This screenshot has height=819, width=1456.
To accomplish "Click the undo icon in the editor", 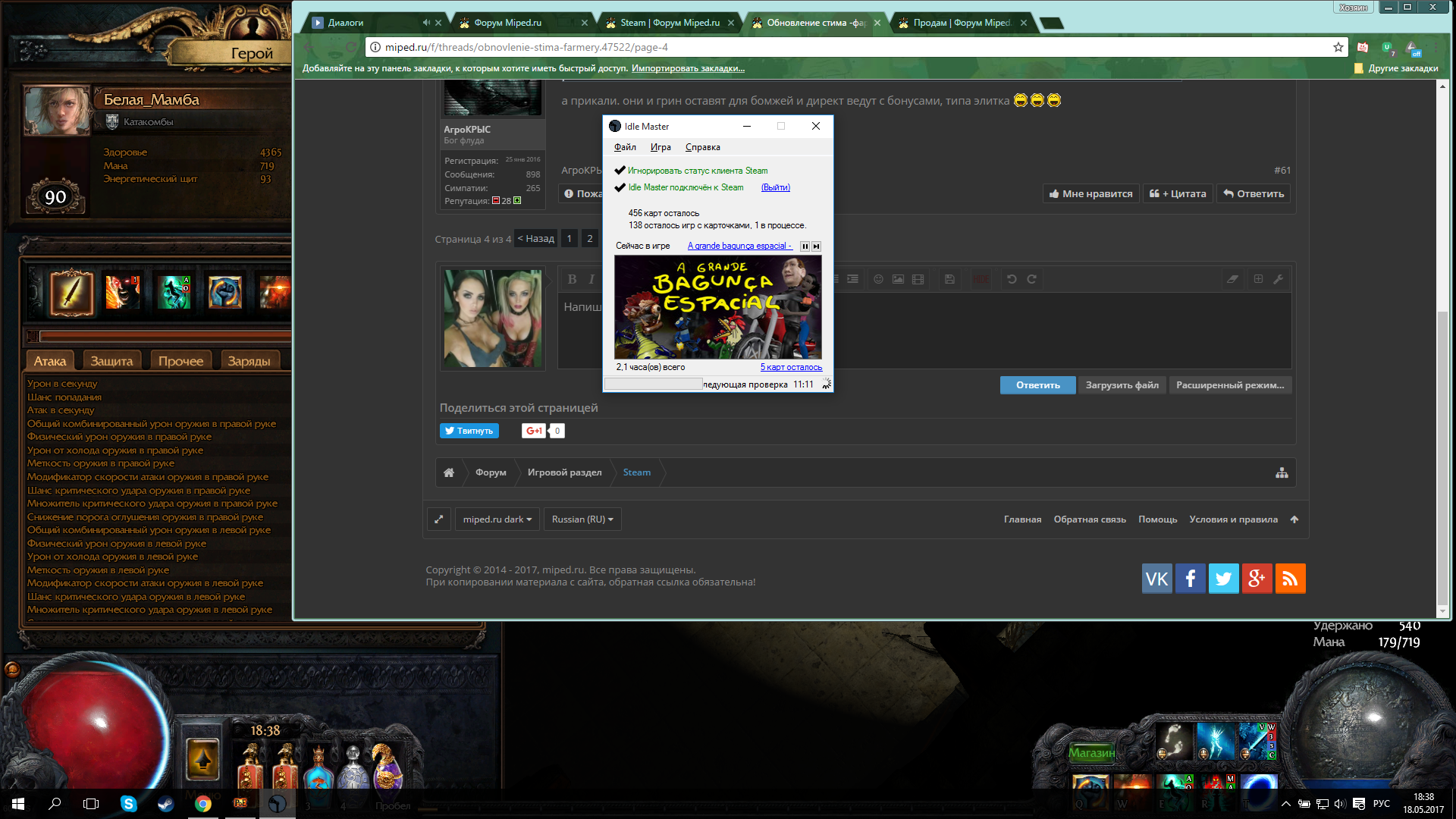I will [x=1012, y=279].
